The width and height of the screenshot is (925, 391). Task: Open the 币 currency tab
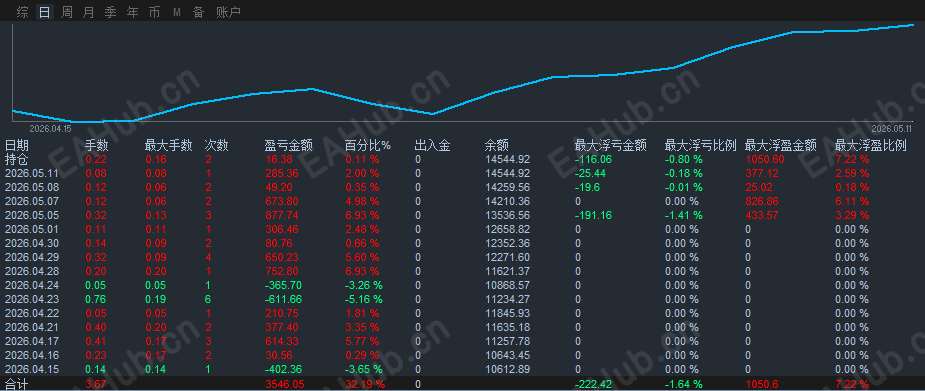pyautogui.click(x=154, y=12)
